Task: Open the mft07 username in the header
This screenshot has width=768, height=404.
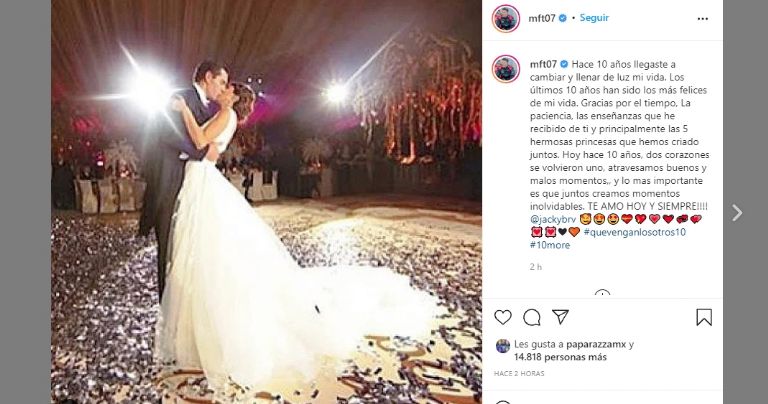Action: (x=542, y=18)
